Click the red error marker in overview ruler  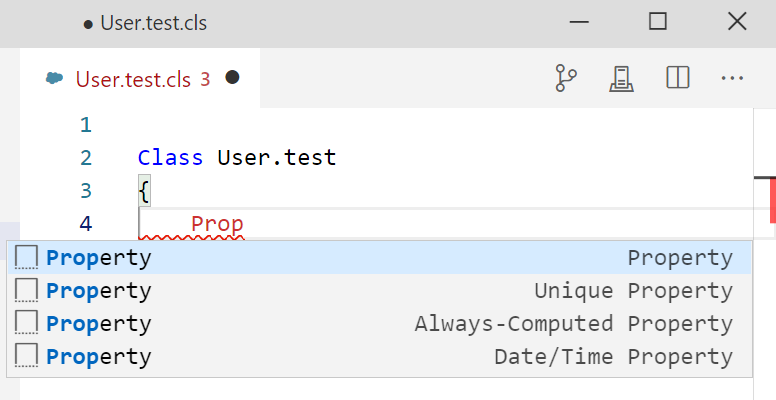(x=772, y=200)
